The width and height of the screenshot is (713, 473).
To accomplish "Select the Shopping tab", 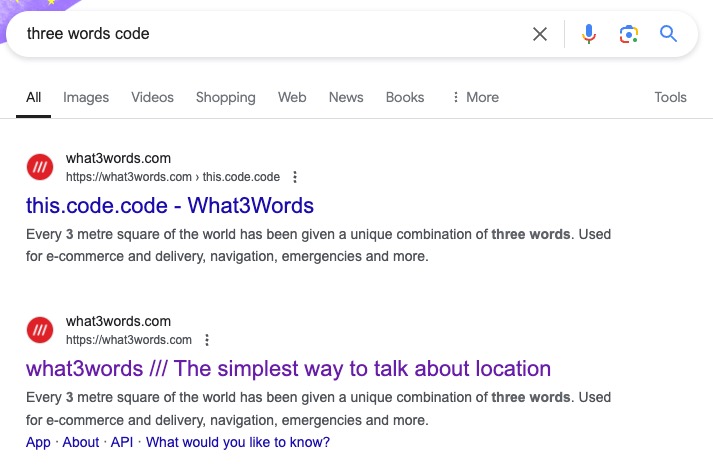I will coord(226,97).
